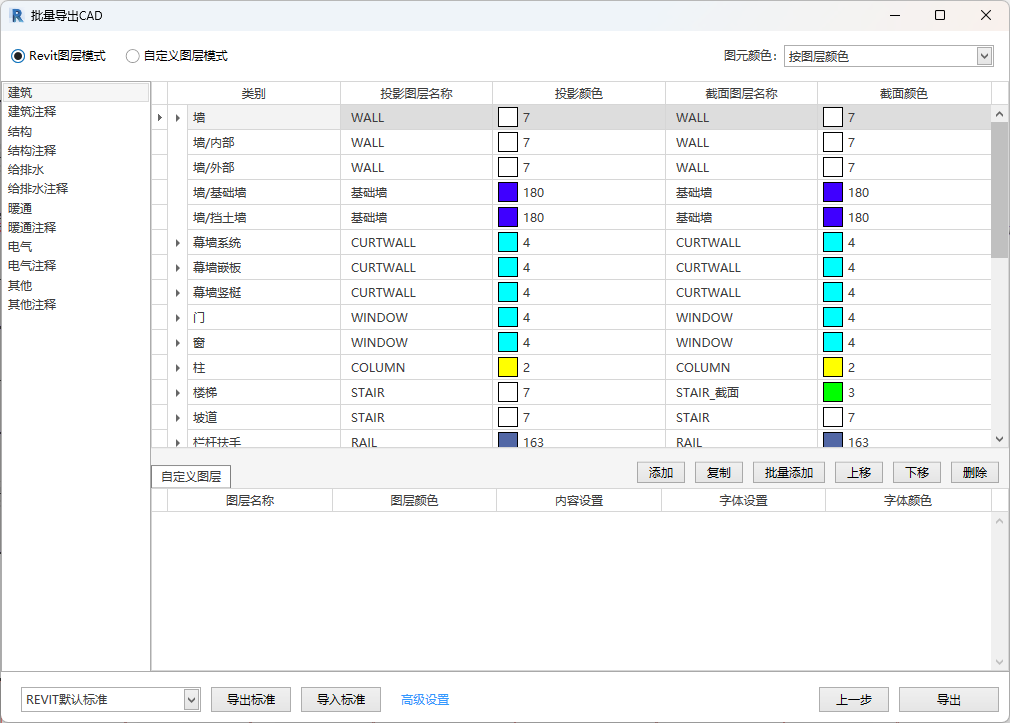
Task: Choose 电气注释 in the left list
Action: pos(32,266)
